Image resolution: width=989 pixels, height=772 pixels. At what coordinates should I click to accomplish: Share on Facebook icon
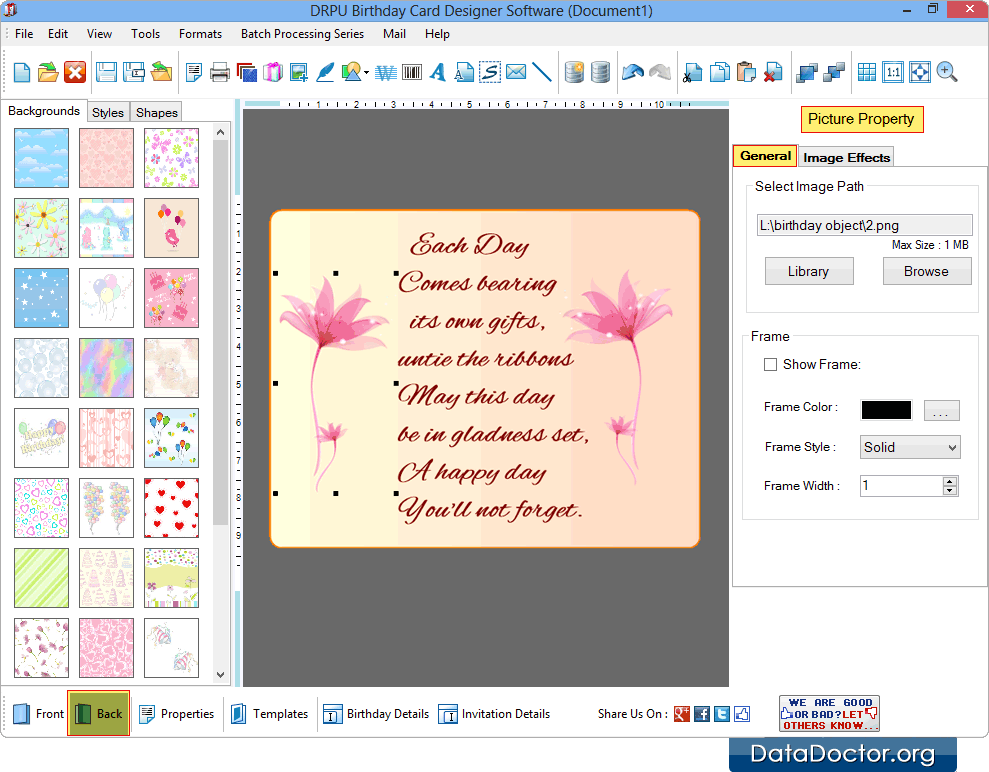(702, 714)
